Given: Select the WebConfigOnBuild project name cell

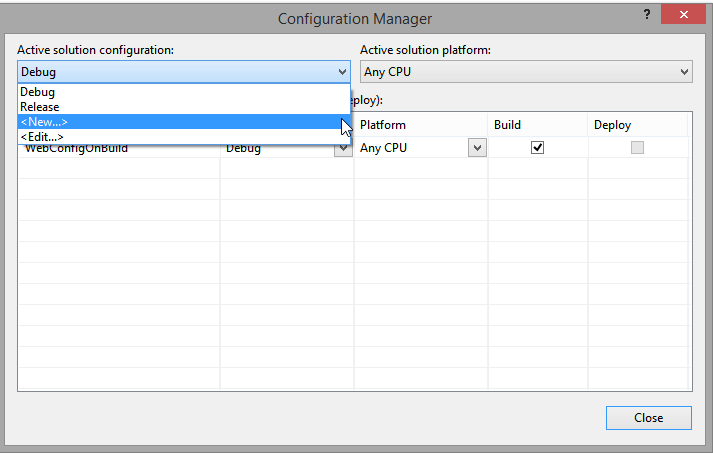Looking at the screenshot, I should tap(119, 151).
